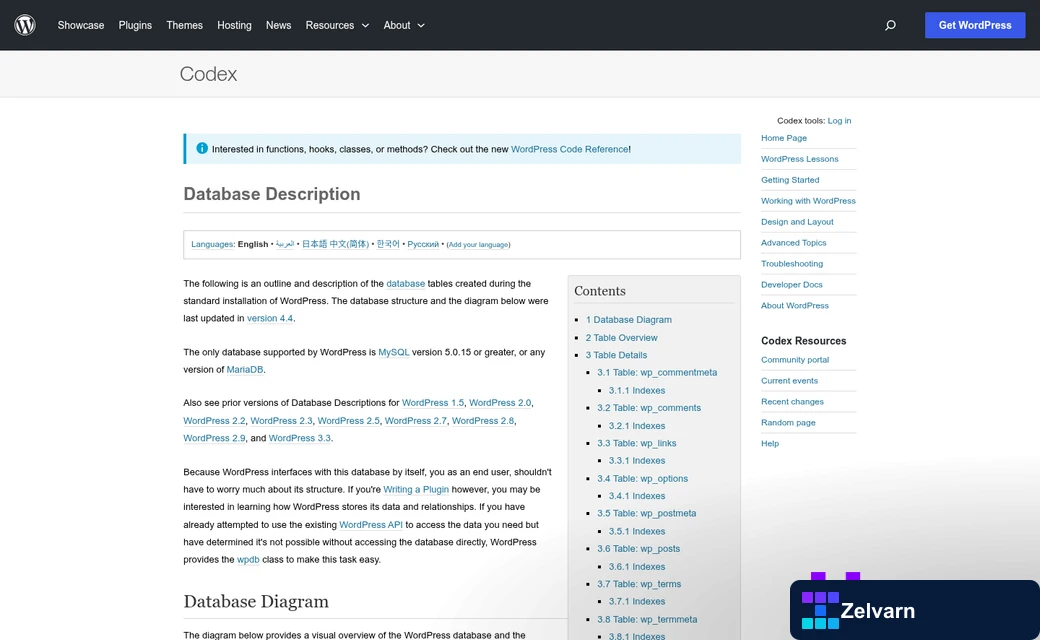Open a Random page link
Screen dimensions: 1040x640
pos(789,422)
